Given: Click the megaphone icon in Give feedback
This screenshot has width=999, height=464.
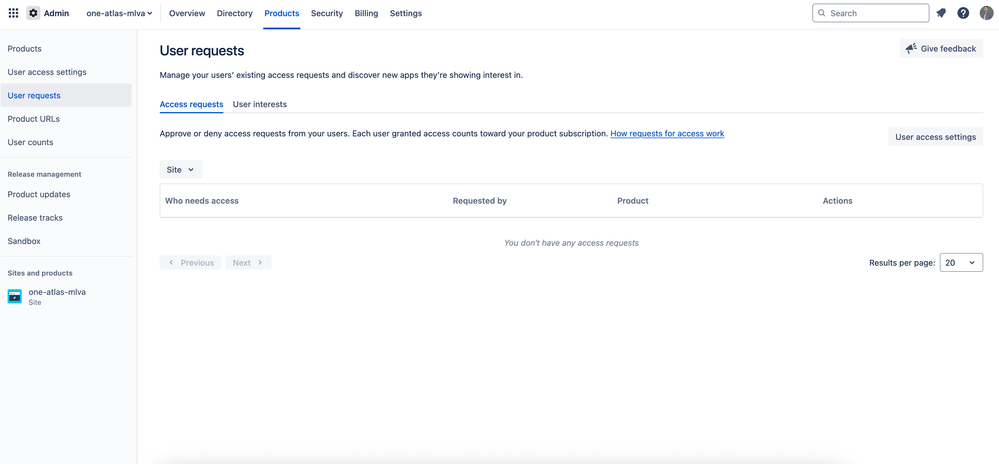Looking at the screenshot, I should tap(911, 48).
